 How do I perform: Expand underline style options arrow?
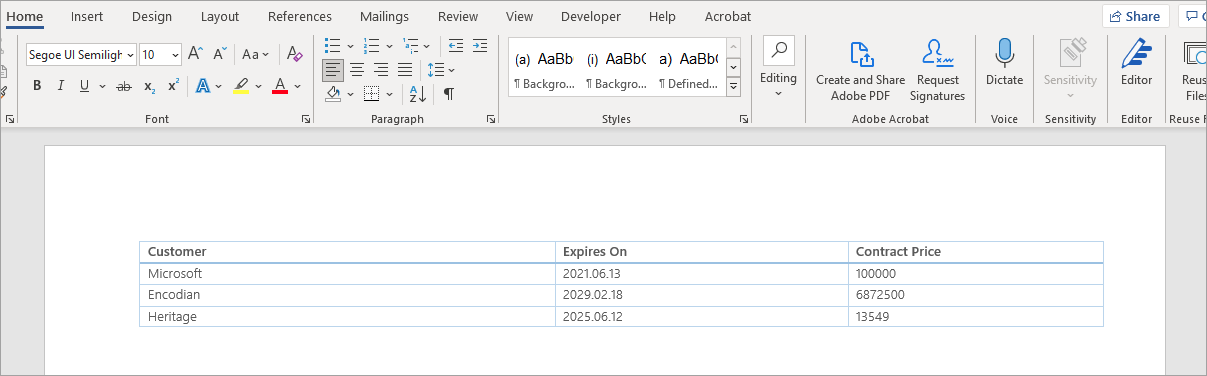coord(101,86)
